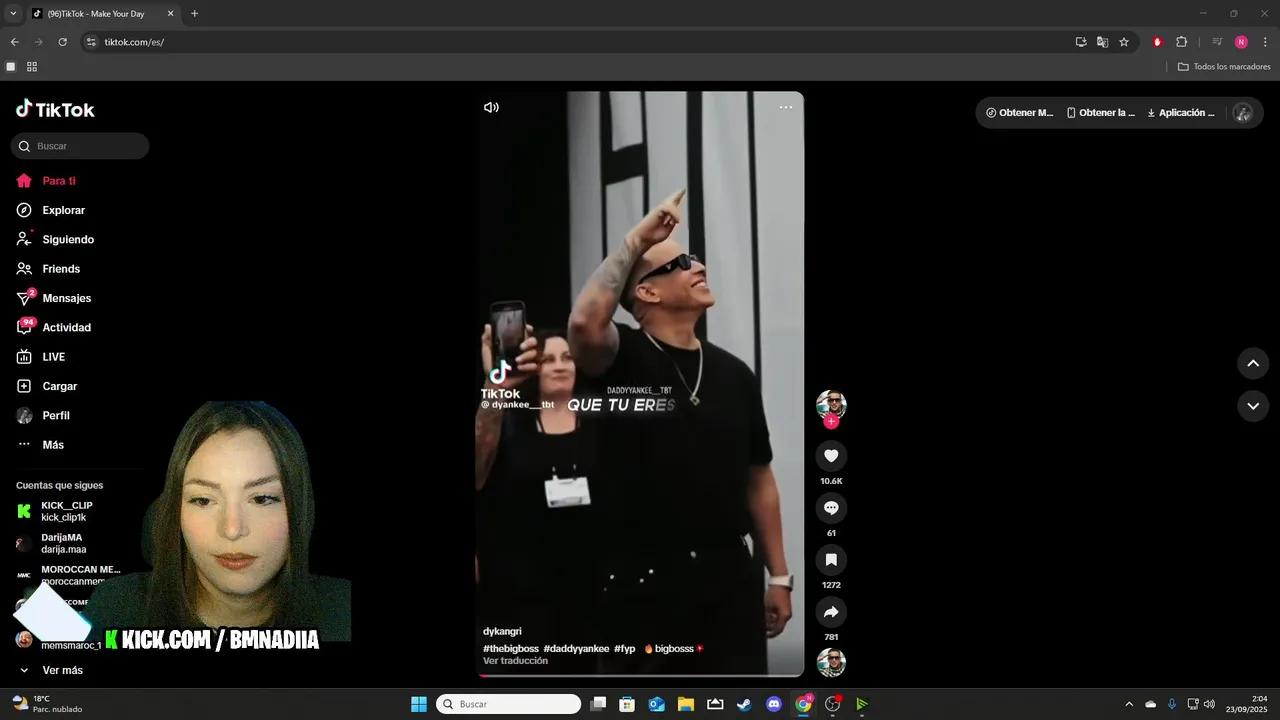Open the install app icon in address bar
This screenshot has height=720, width=1280.
1081,42
